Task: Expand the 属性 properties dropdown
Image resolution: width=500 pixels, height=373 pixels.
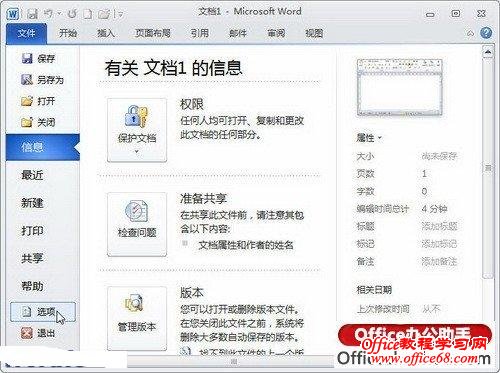Action: (369, 138)
